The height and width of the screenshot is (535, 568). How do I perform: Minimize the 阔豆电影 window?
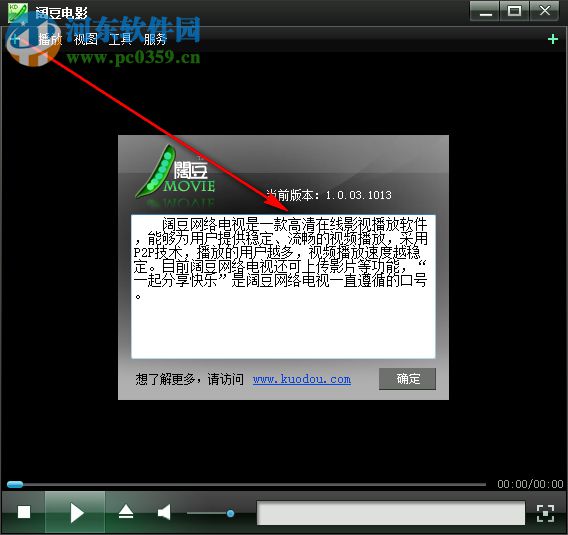(x=485, y=11)
